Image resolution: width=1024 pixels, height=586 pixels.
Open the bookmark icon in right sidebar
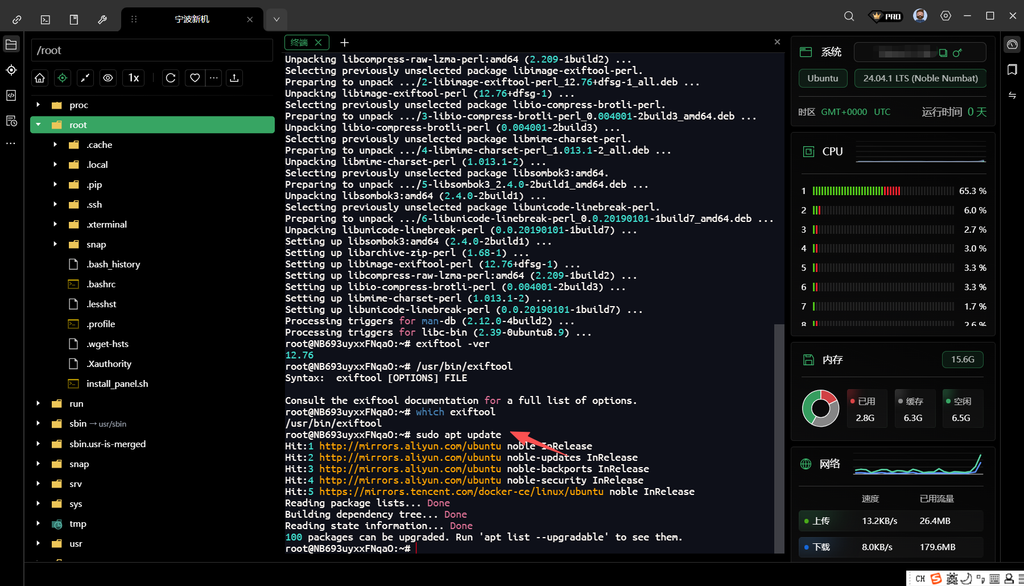click(1012, 70)
